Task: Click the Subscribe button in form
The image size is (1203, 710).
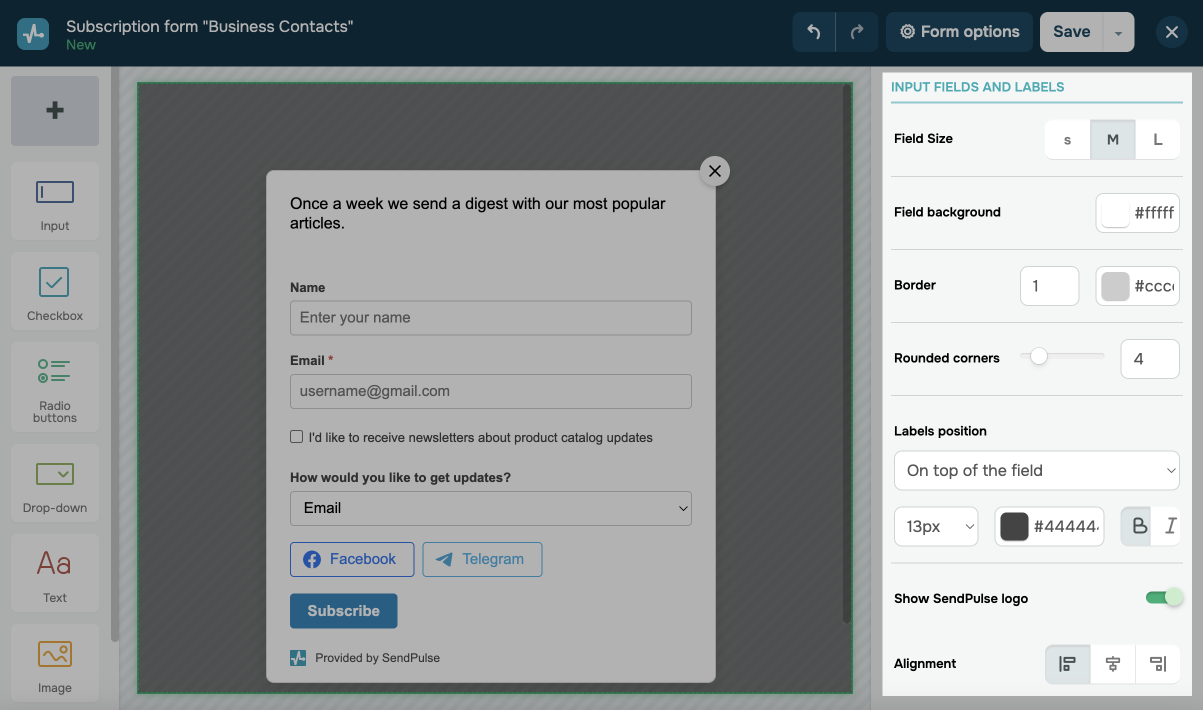Action: click(343, 611)
